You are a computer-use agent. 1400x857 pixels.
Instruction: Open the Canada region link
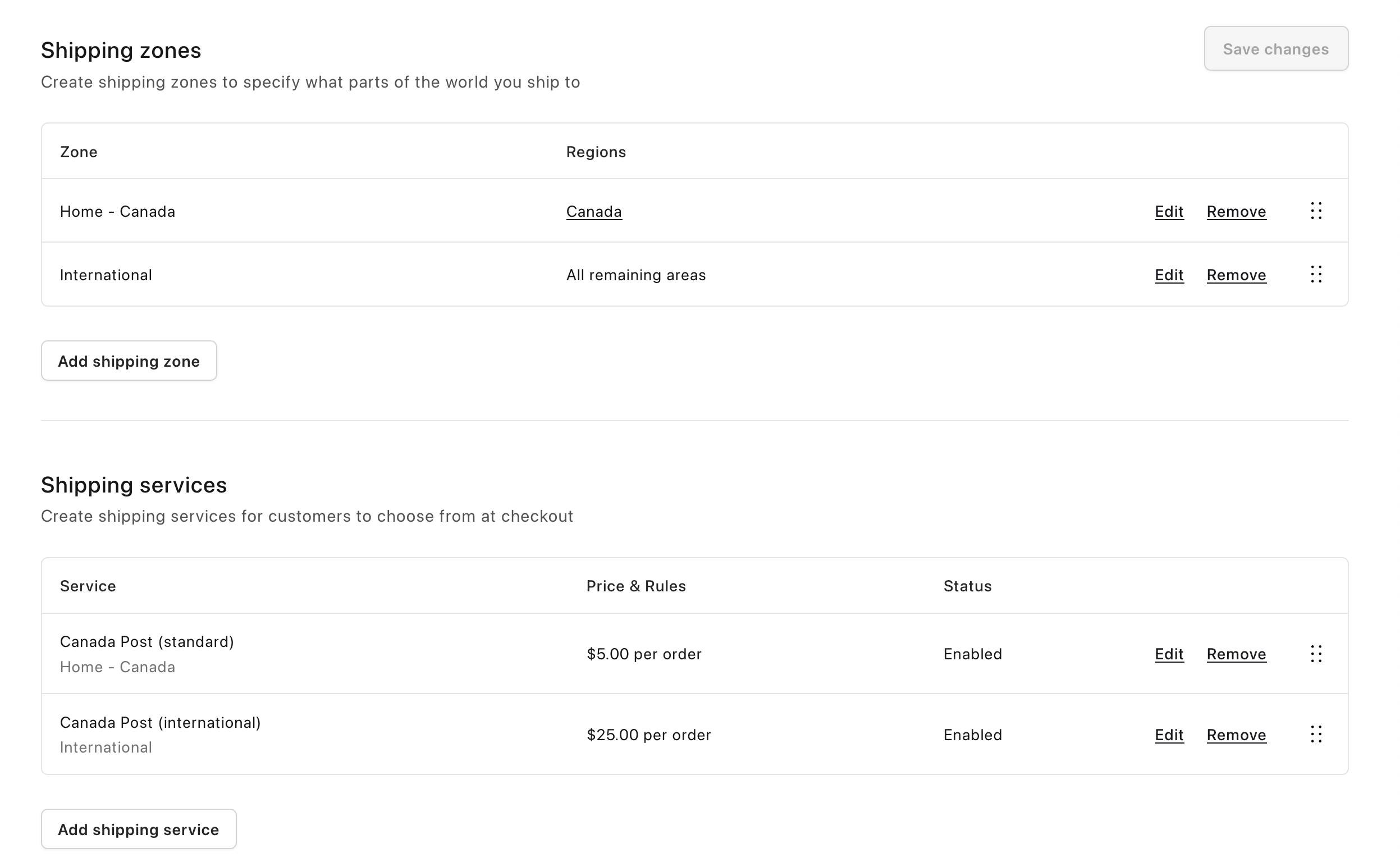(594, 211)
